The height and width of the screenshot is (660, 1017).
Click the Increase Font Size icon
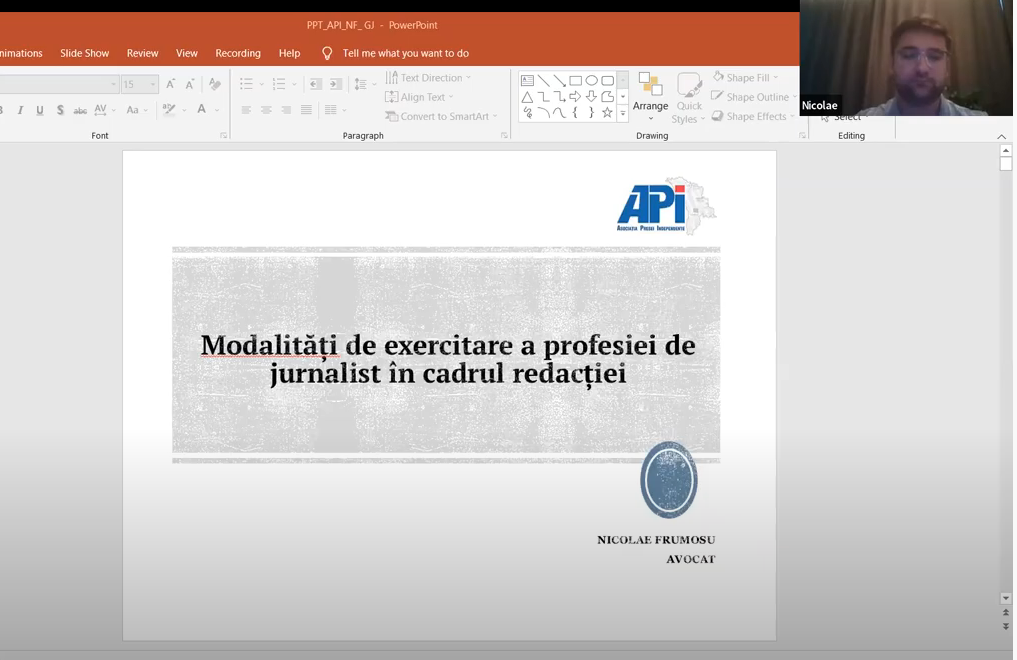tap(170, 85)
